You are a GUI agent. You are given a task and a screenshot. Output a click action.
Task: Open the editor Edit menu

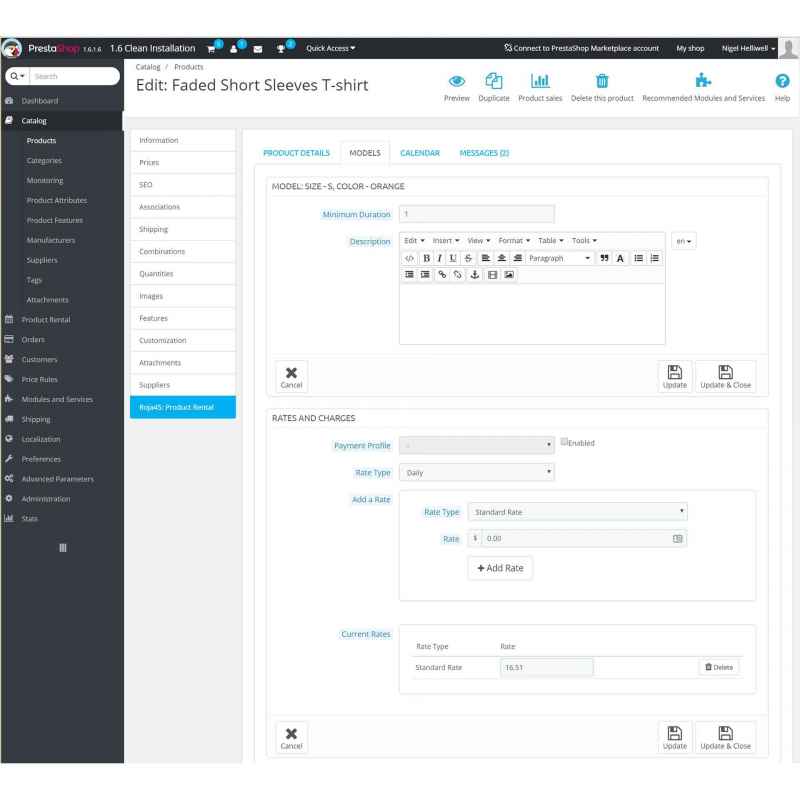(x=414, y=240)
